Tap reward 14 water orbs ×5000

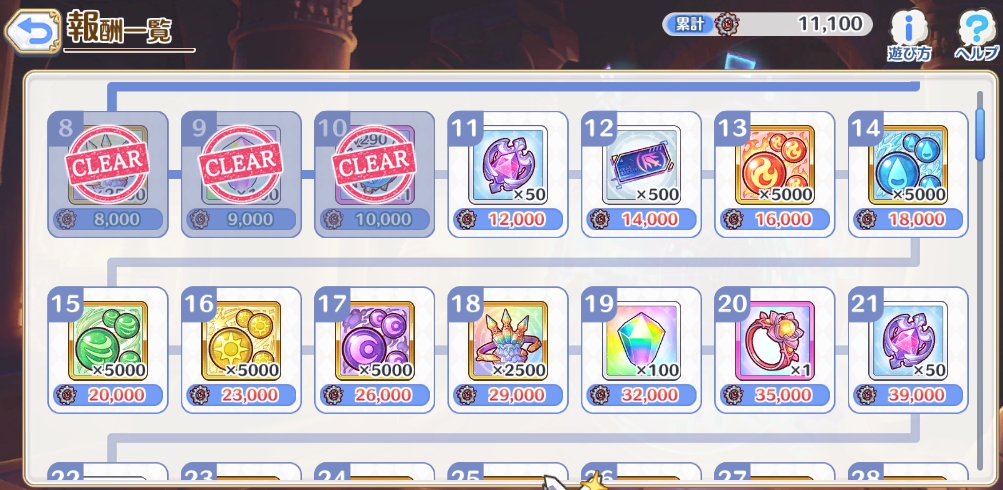click(908, 165)
